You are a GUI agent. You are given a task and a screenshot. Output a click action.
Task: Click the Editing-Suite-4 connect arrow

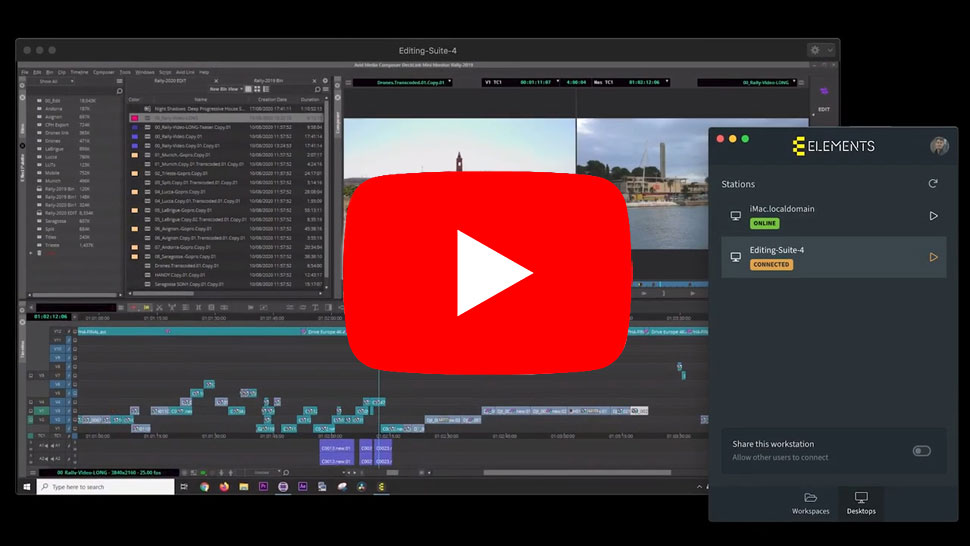[933, 257]
